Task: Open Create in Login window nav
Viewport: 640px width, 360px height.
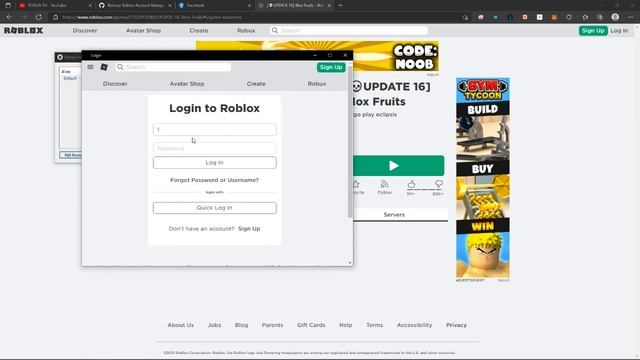Action: coord(256,84)
